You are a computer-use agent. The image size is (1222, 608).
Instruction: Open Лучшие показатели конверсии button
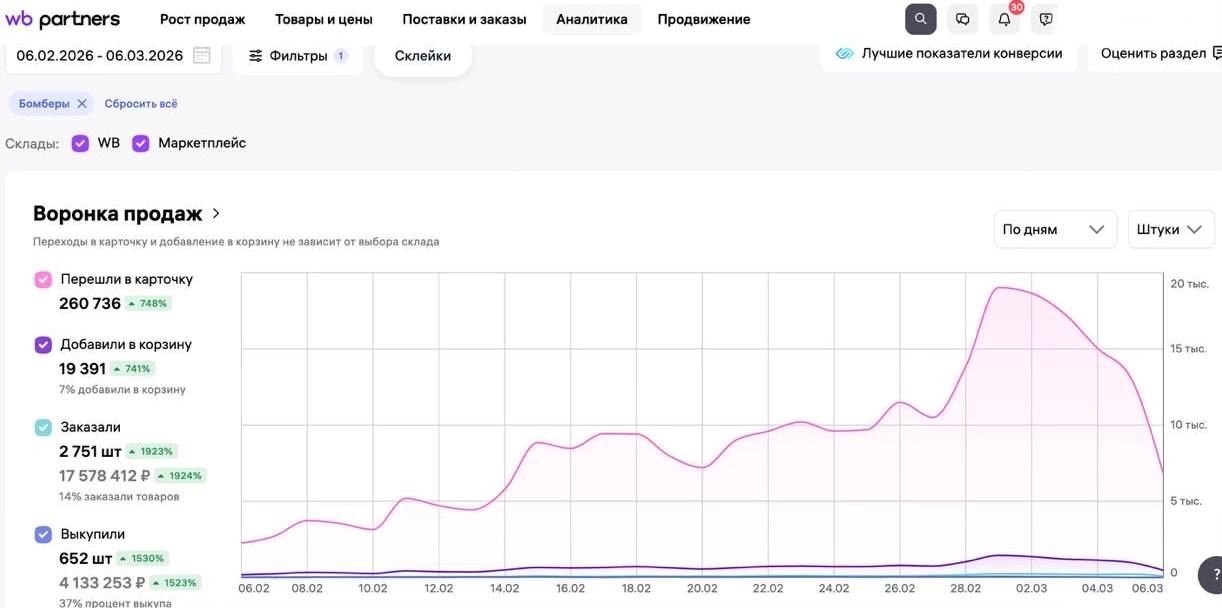pos(949,54)
